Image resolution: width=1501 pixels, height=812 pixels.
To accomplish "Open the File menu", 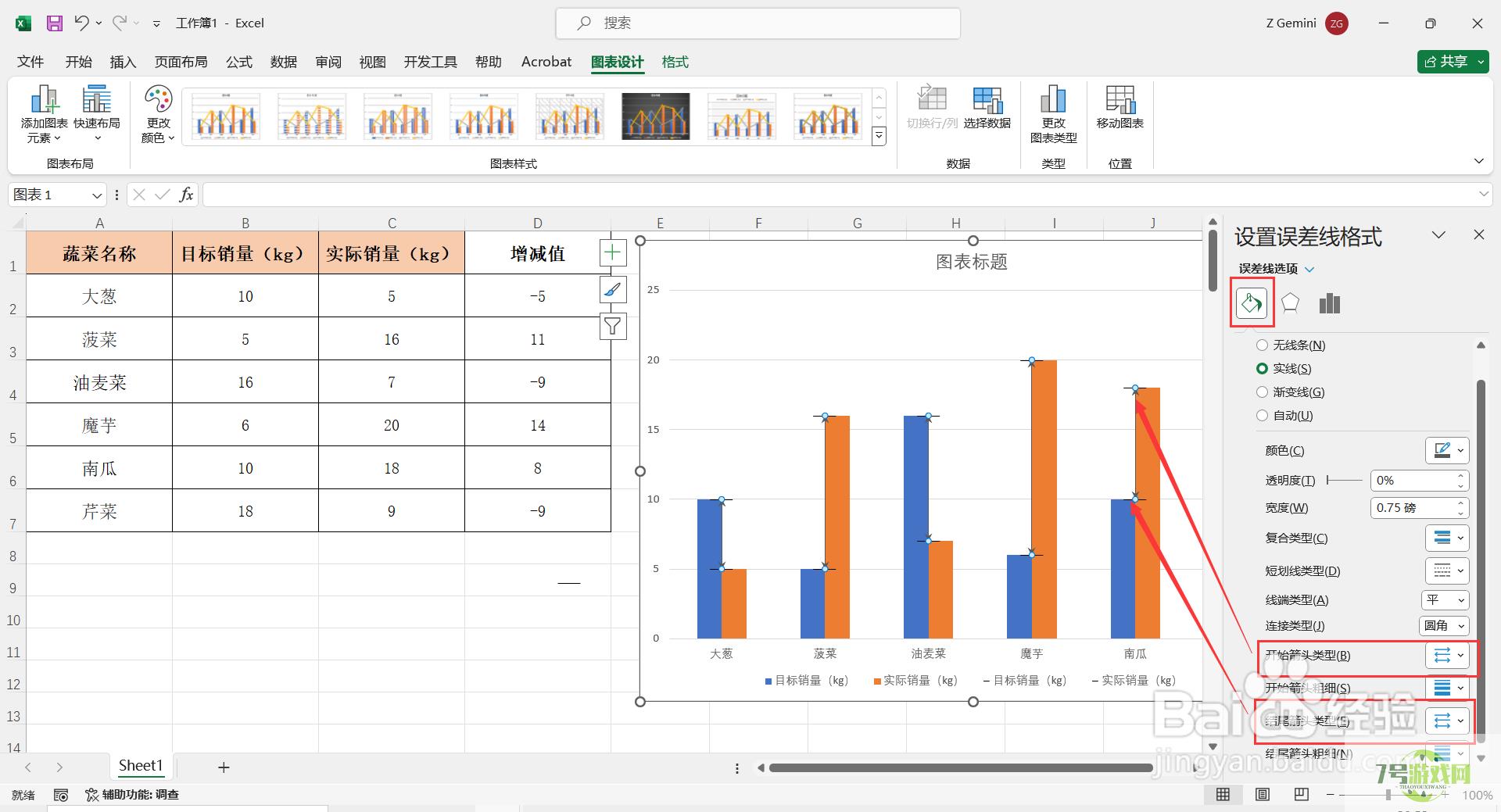I will pos(30,62).
